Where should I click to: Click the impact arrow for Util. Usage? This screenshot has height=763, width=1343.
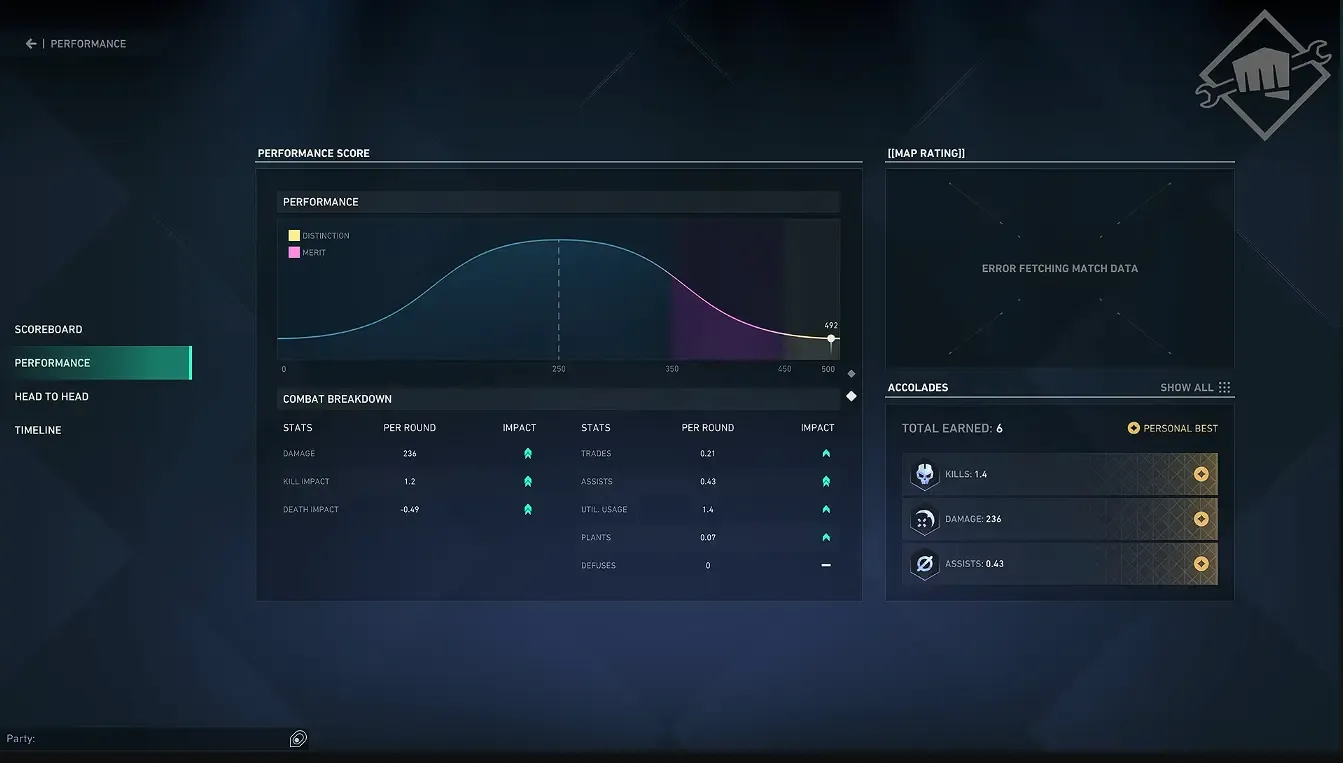(826, 510)
